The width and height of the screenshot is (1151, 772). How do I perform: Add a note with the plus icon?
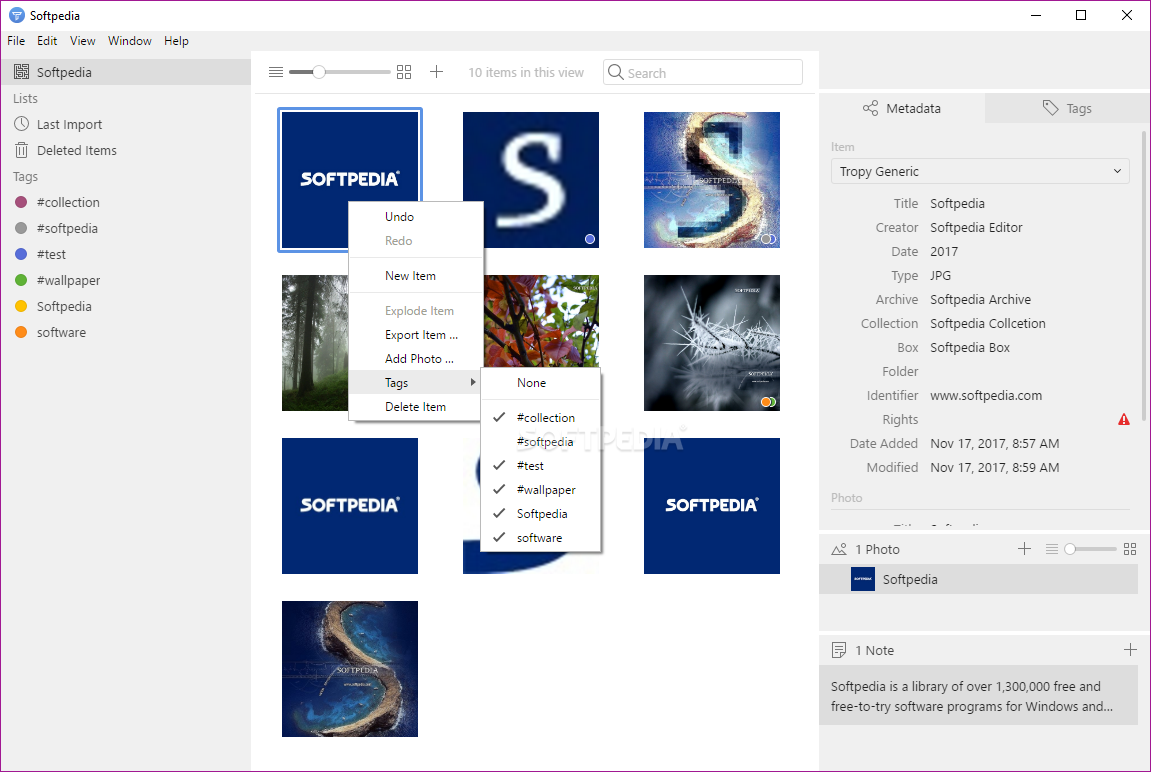(x=1130, y=649)
